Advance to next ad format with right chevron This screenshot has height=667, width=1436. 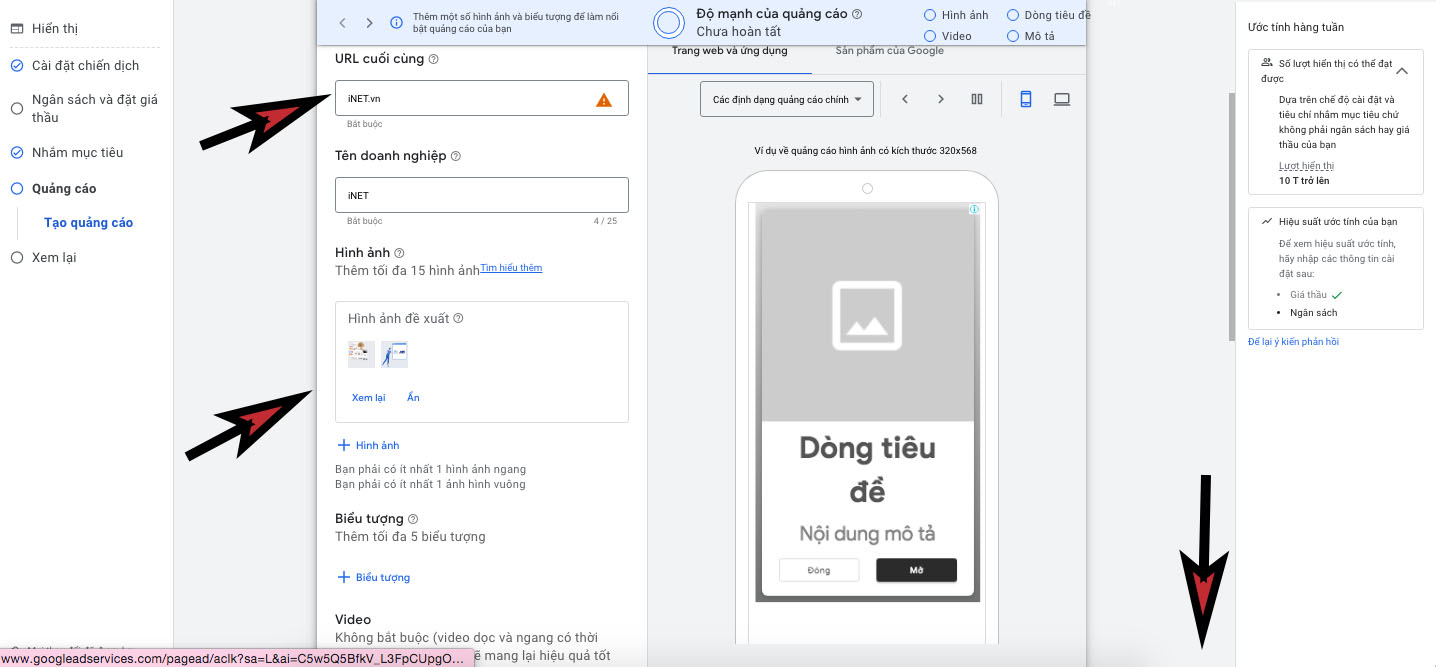pyautogui.click(x=941, y=99)
